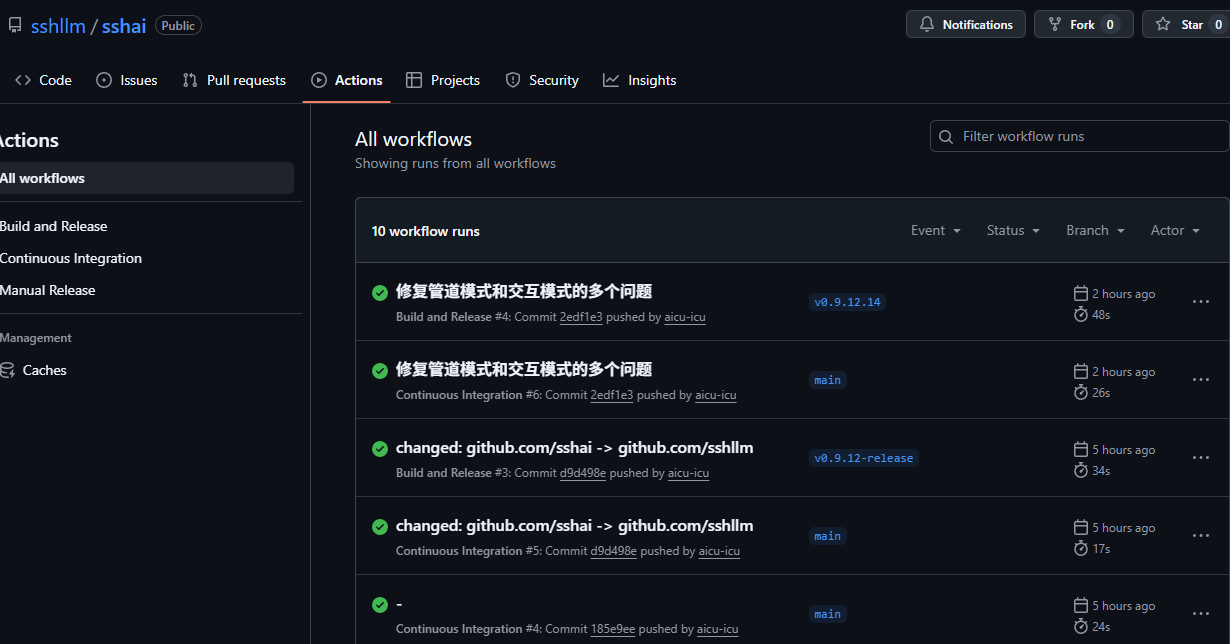Click the Security shield icon
1230x644 pixels.
pyautogui.click(x=513, y=80)
